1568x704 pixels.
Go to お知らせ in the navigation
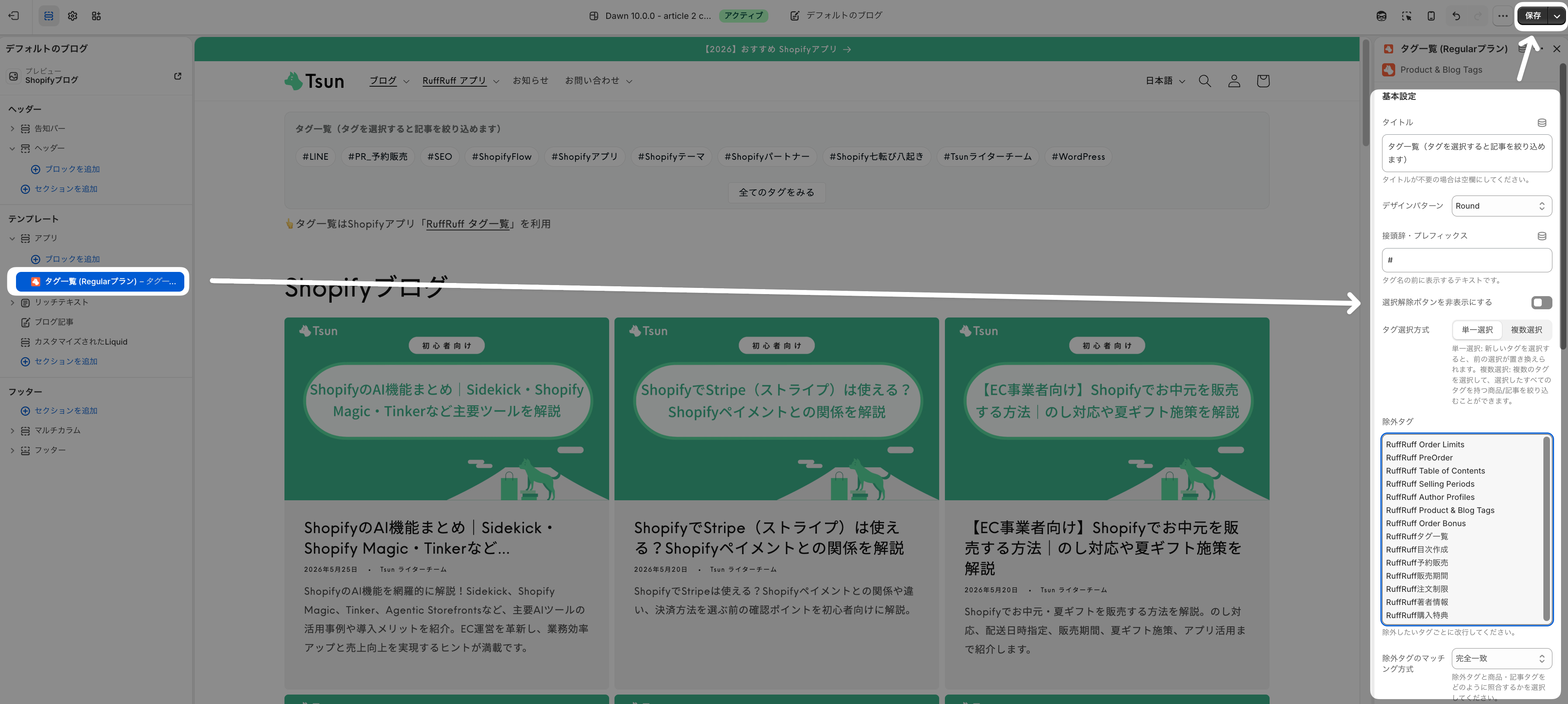(530, 81)
